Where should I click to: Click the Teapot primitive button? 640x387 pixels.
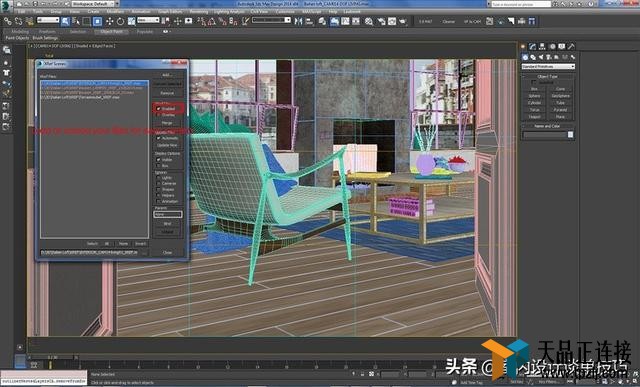(534, 117)
